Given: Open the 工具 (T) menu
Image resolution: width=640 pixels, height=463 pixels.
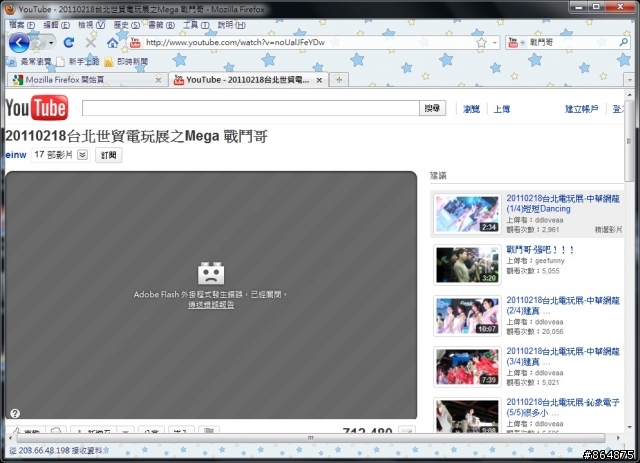Looking at the screenshot, I should point(196,25).
